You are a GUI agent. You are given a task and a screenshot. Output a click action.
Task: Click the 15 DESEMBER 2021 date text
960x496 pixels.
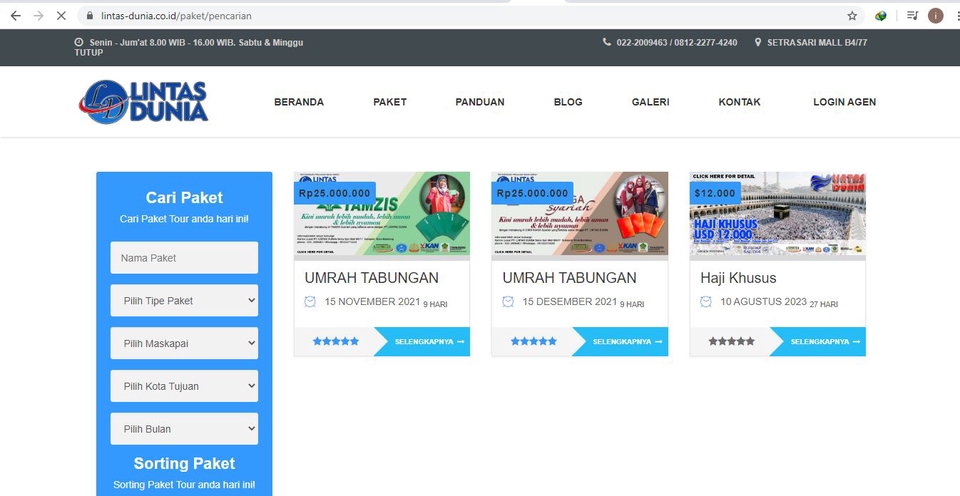point(570,301)
